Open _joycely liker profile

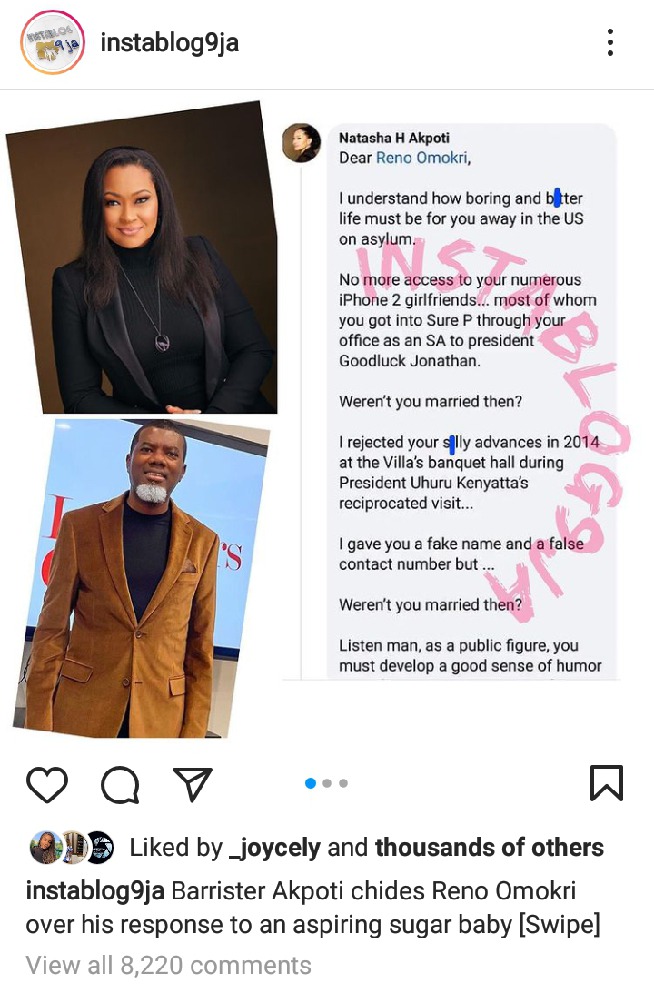point(275,847)
